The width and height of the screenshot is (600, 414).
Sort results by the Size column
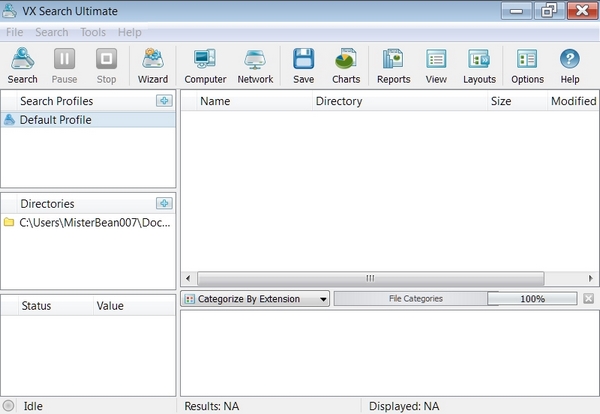coord(517,101)
